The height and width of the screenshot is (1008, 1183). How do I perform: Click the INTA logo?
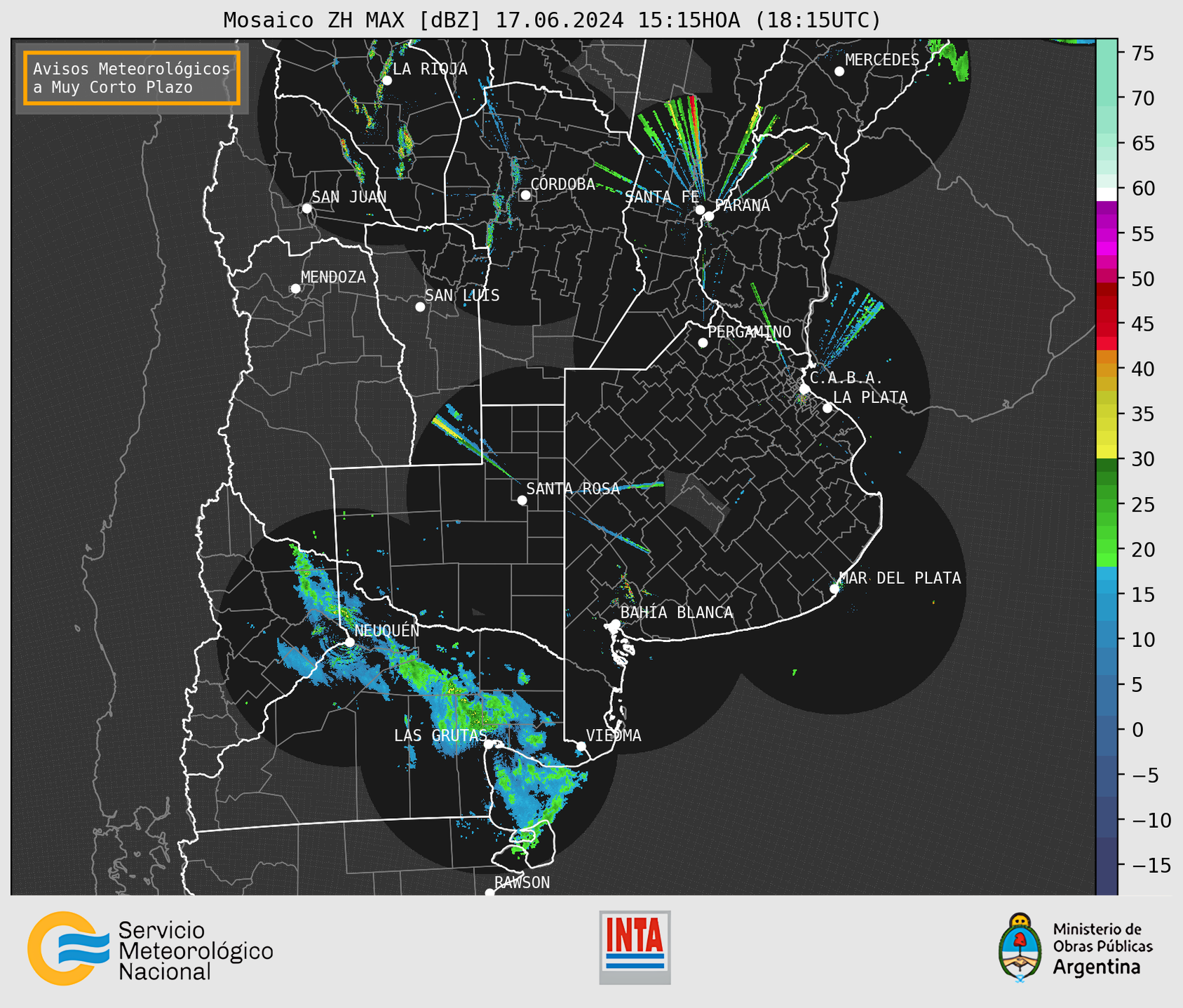point(635,947)
